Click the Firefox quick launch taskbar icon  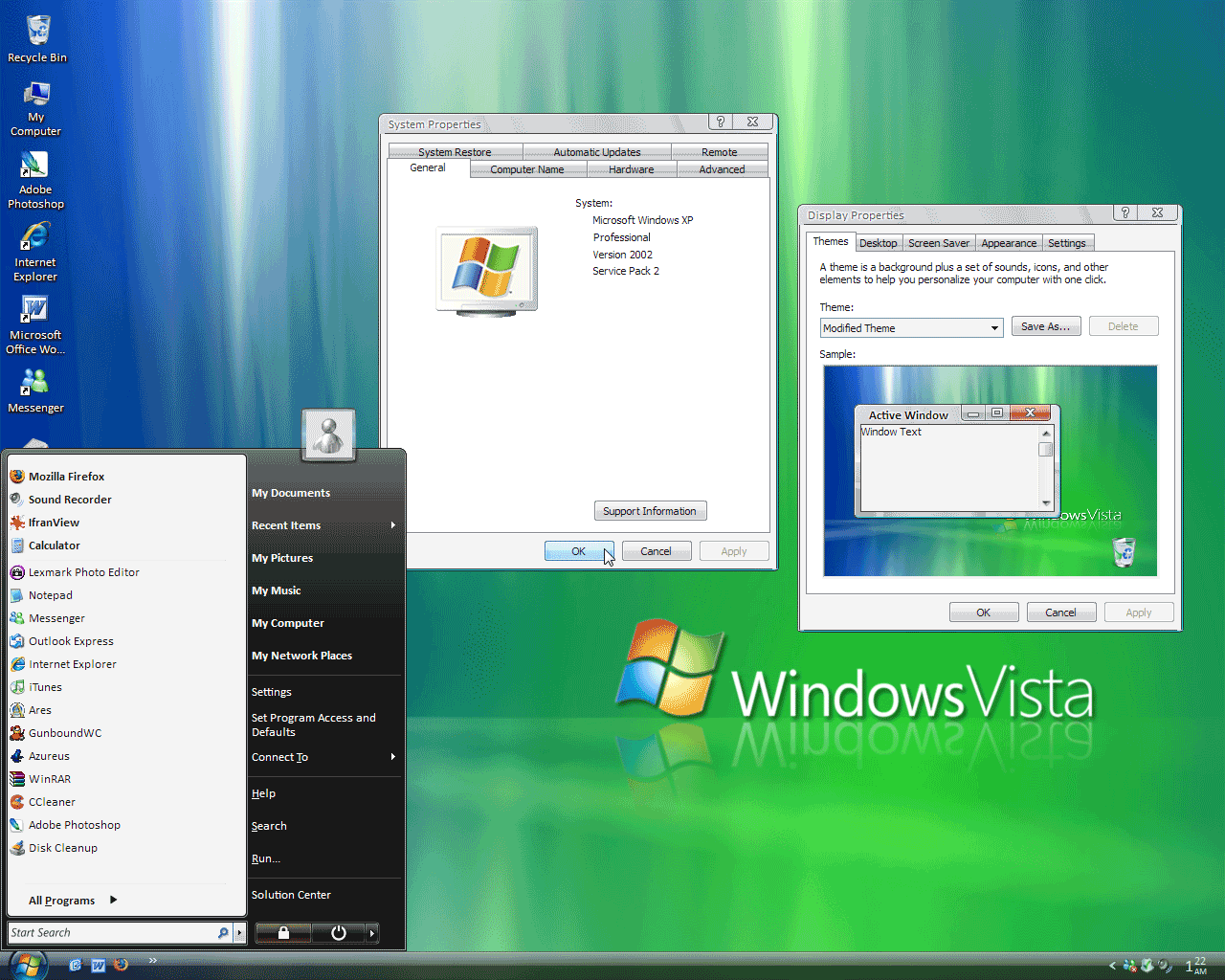point(121,965)
